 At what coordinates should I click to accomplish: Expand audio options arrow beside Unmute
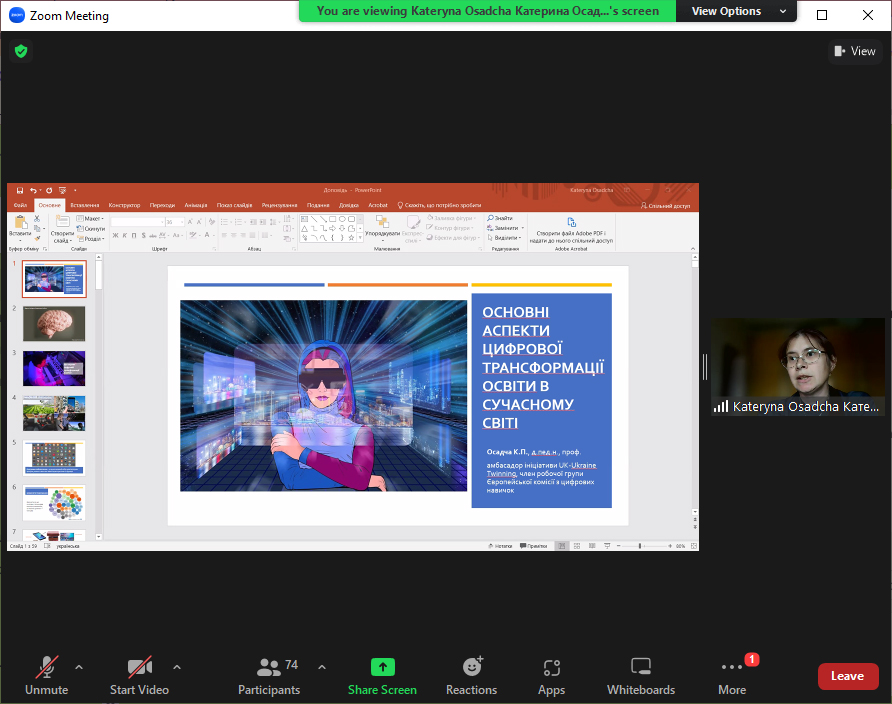79,666
